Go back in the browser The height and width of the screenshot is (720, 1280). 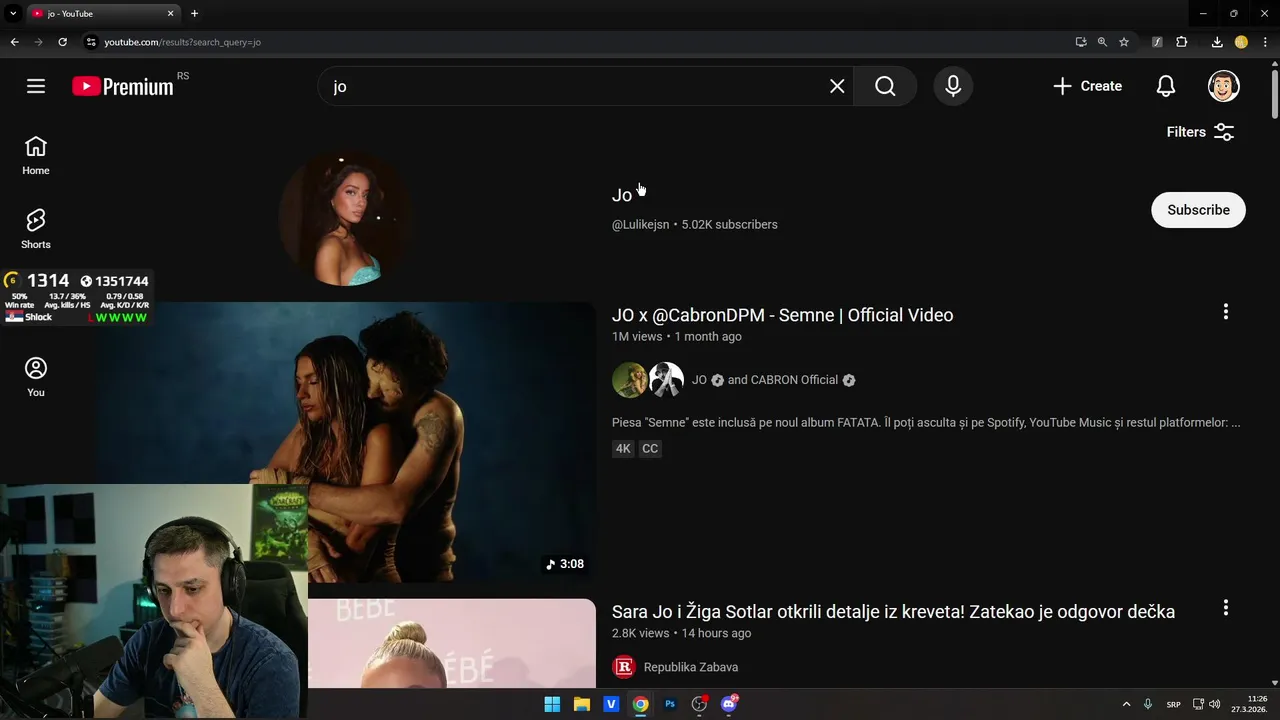tap(14, 42)
